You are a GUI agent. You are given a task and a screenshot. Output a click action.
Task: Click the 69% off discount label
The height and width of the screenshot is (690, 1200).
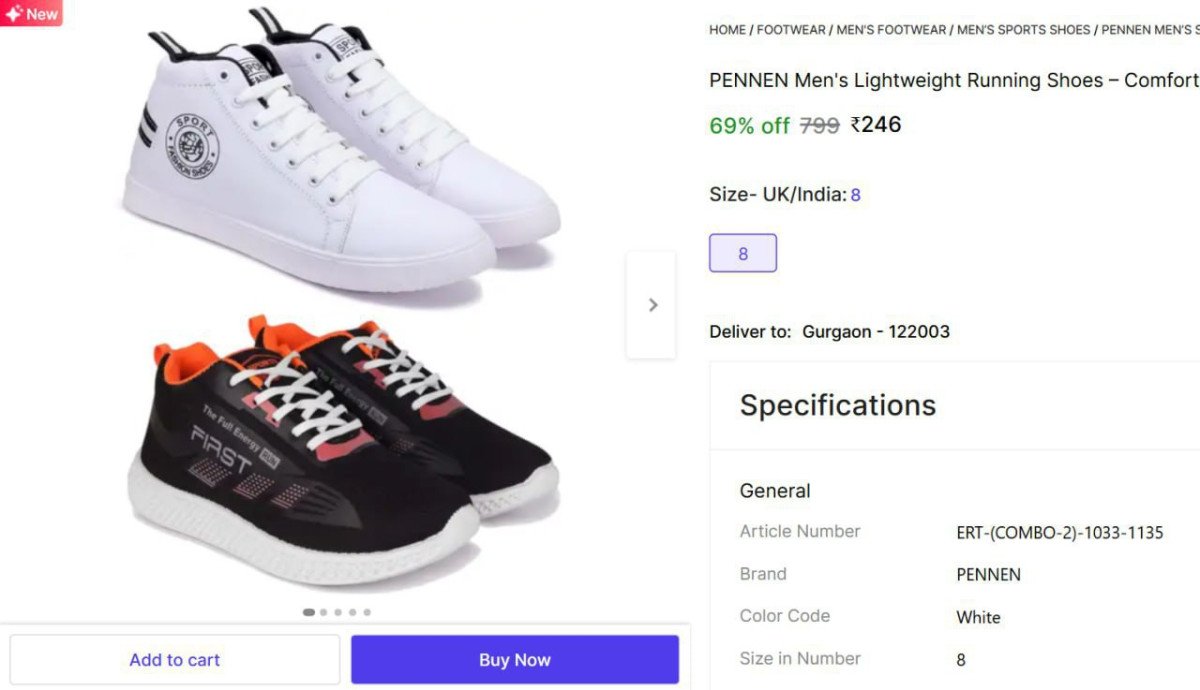(x=749, y=126)
